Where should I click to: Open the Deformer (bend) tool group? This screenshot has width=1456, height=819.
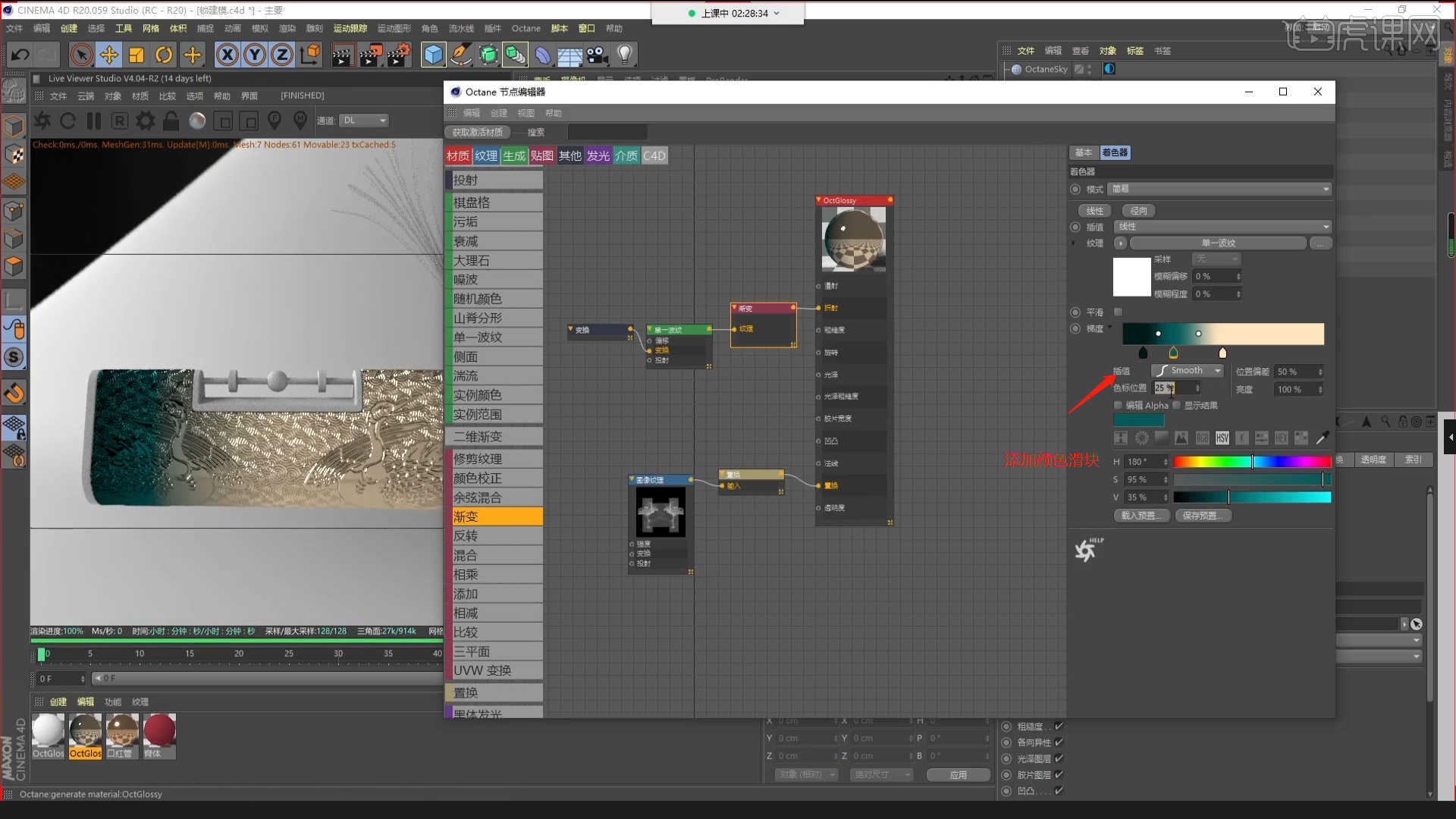coord(543,55)
